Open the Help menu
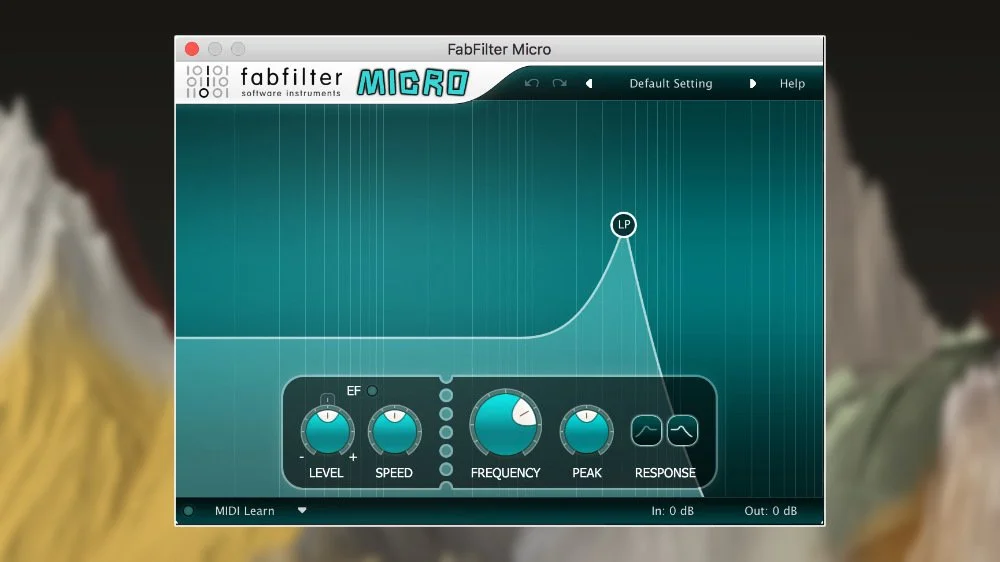Viewport: 1000px width, 562px height. click(x=792, y=84)
